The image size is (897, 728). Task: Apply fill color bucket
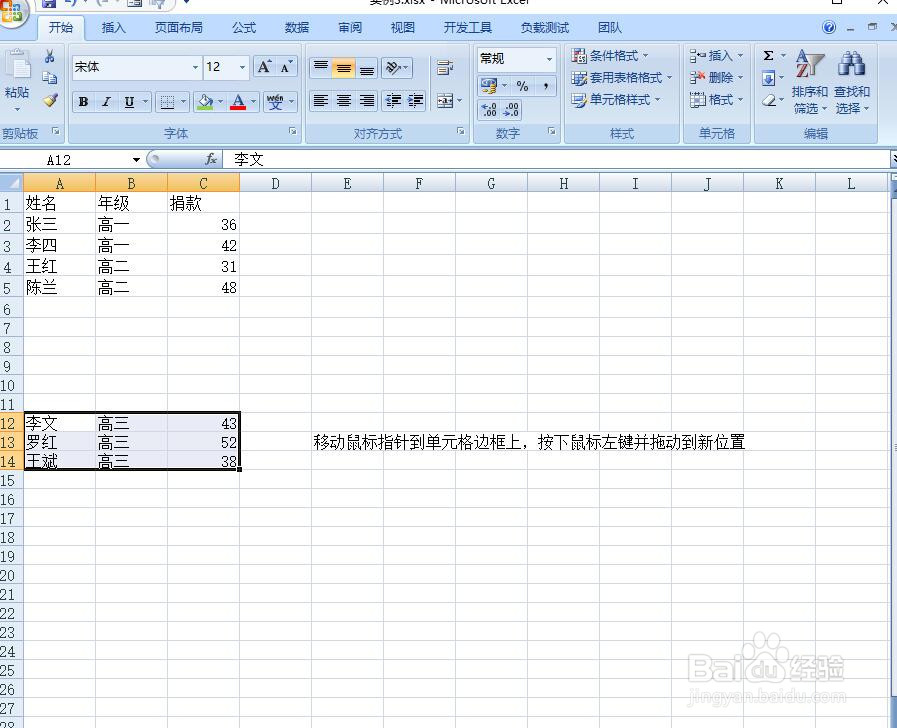coord(205,102)
